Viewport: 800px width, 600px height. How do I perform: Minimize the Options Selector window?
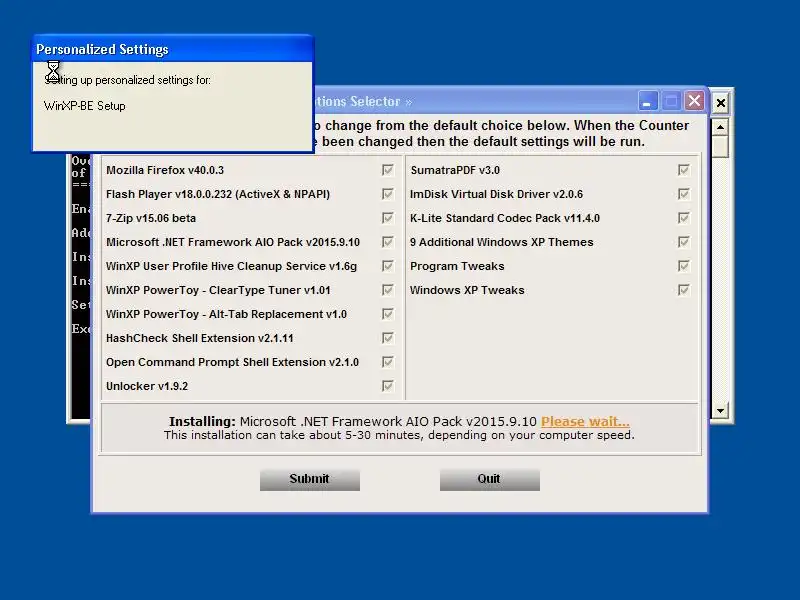(x=647, y=101)
